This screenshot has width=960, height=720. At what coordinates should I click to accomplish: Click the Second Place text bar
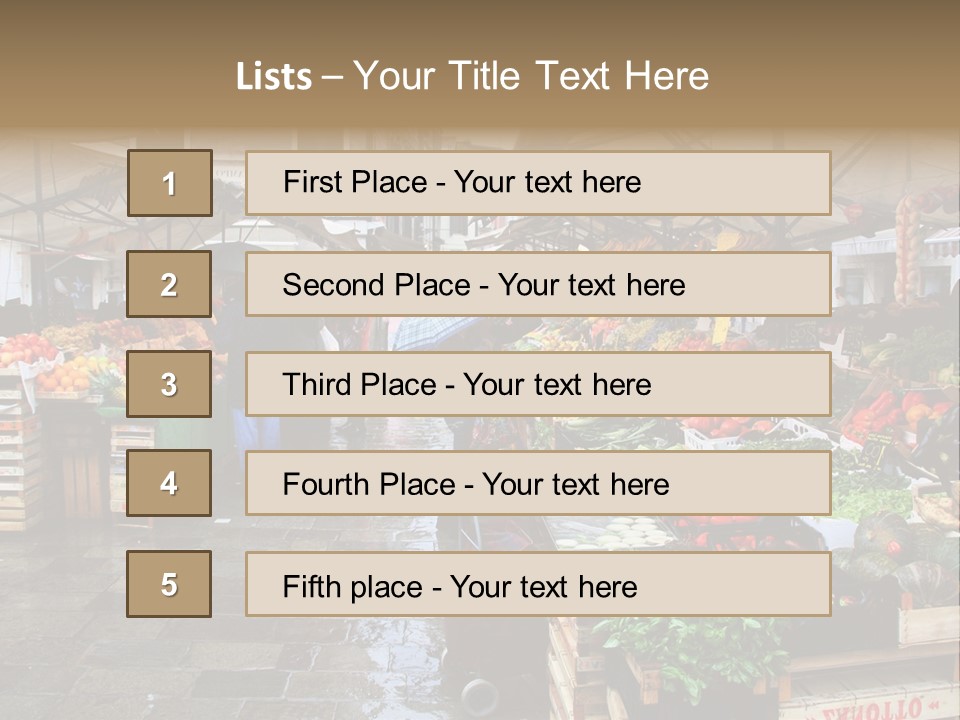pyautogui.click(x=538, y=284)
